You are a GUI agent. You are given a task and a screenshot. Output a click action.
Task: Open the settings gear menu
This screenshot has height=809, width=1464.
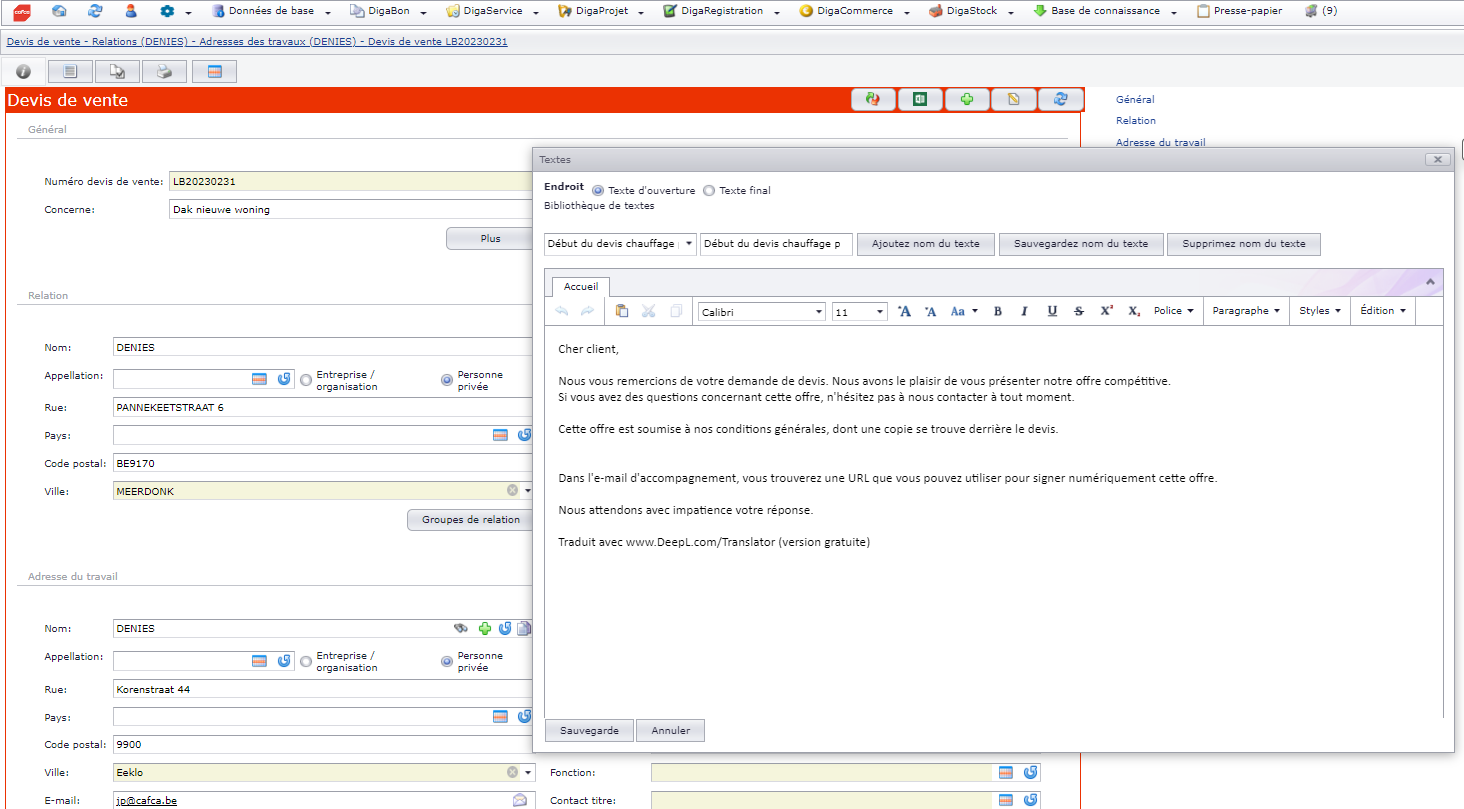(167, 11)
